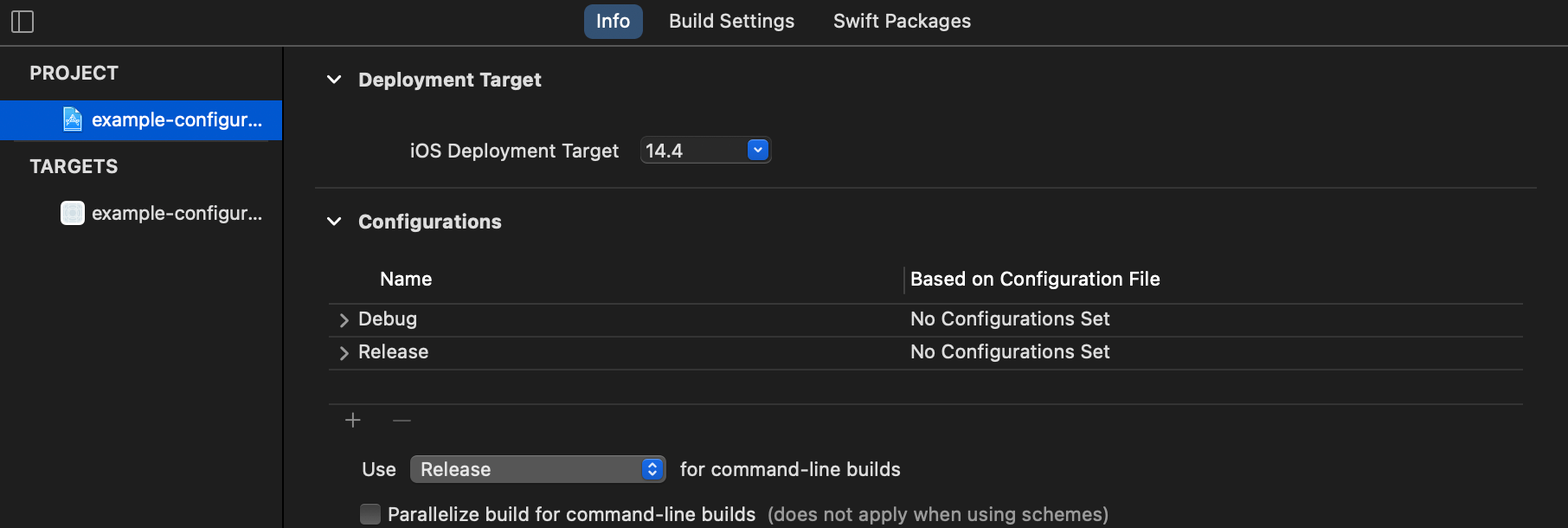Click the Based on Configuration File header
1568x528 pixels.
click(1035, 280)
